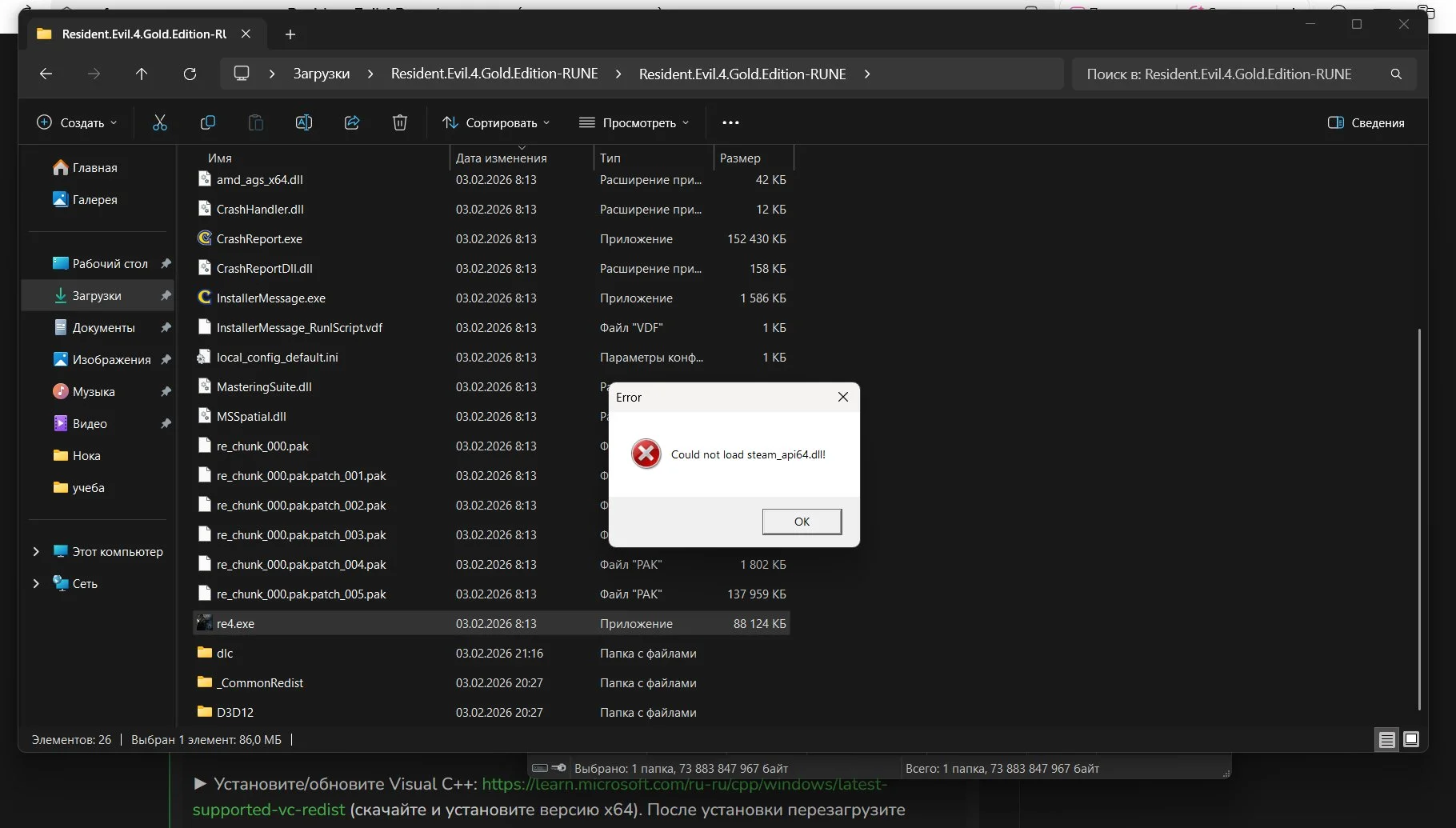The height and width of the screenshot is (828, 1456).
Task: Open the three-dots more options menu
Action: (x=730, y=122)
